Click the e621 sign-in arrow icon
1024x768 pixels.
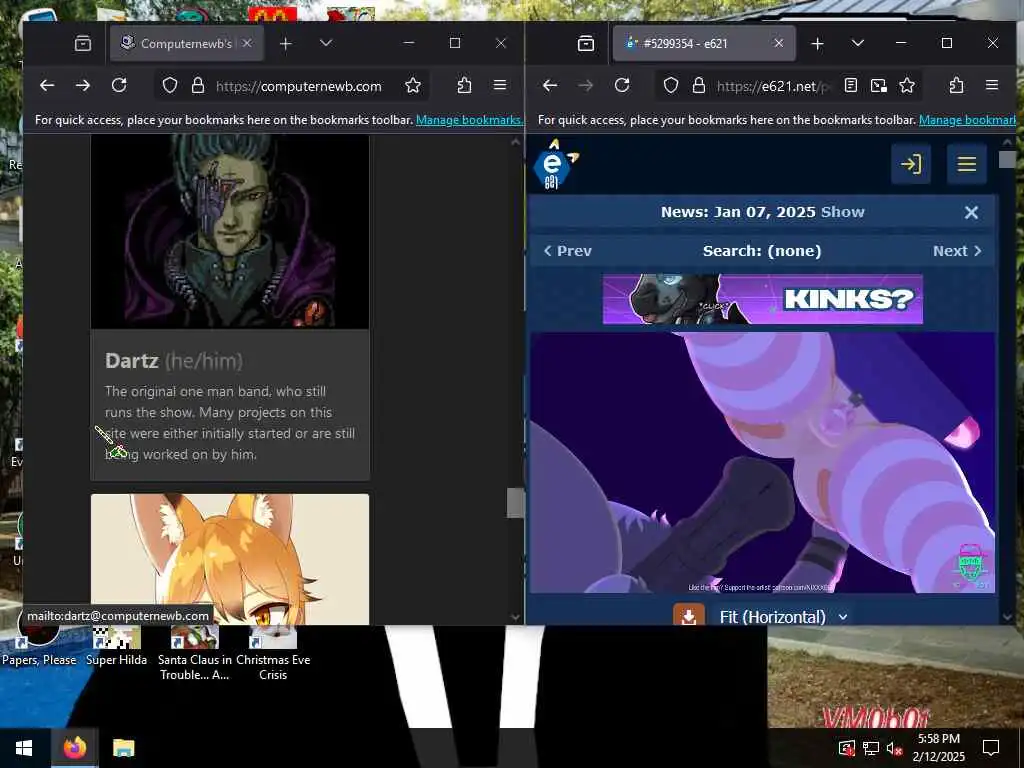[x=911, y=164]
